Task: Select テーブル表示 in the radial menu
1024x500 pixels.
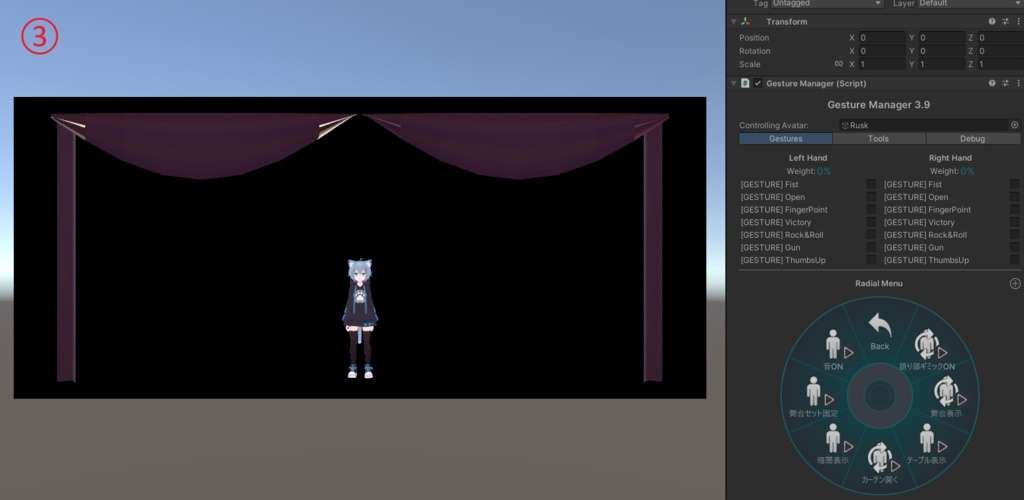Action: coord(927,444)
